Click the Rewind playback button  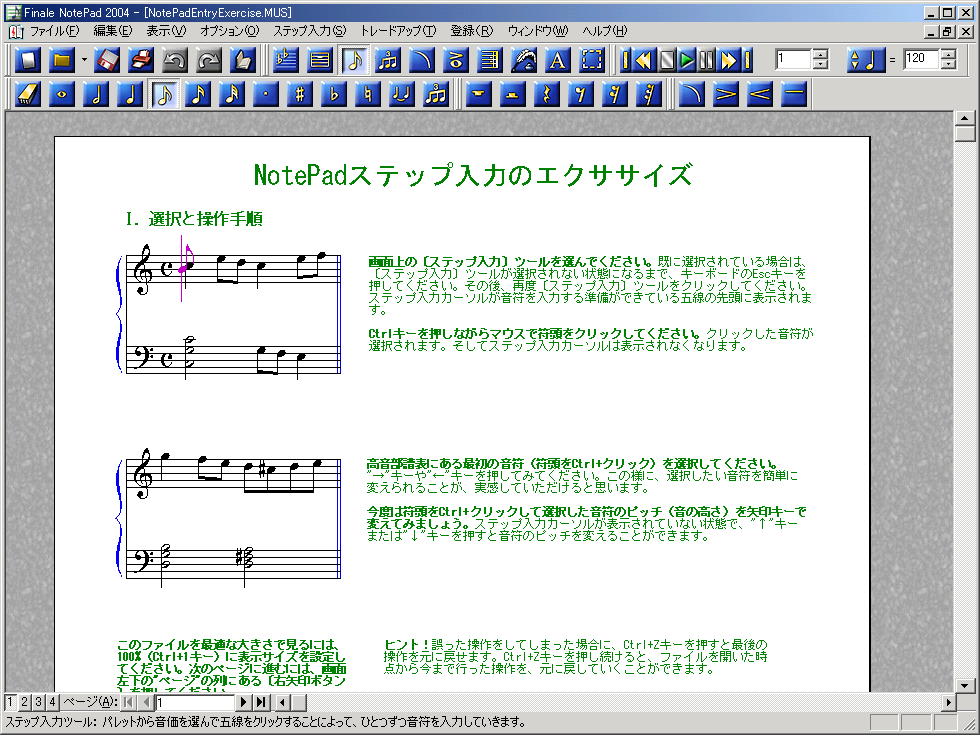(644, 60)
